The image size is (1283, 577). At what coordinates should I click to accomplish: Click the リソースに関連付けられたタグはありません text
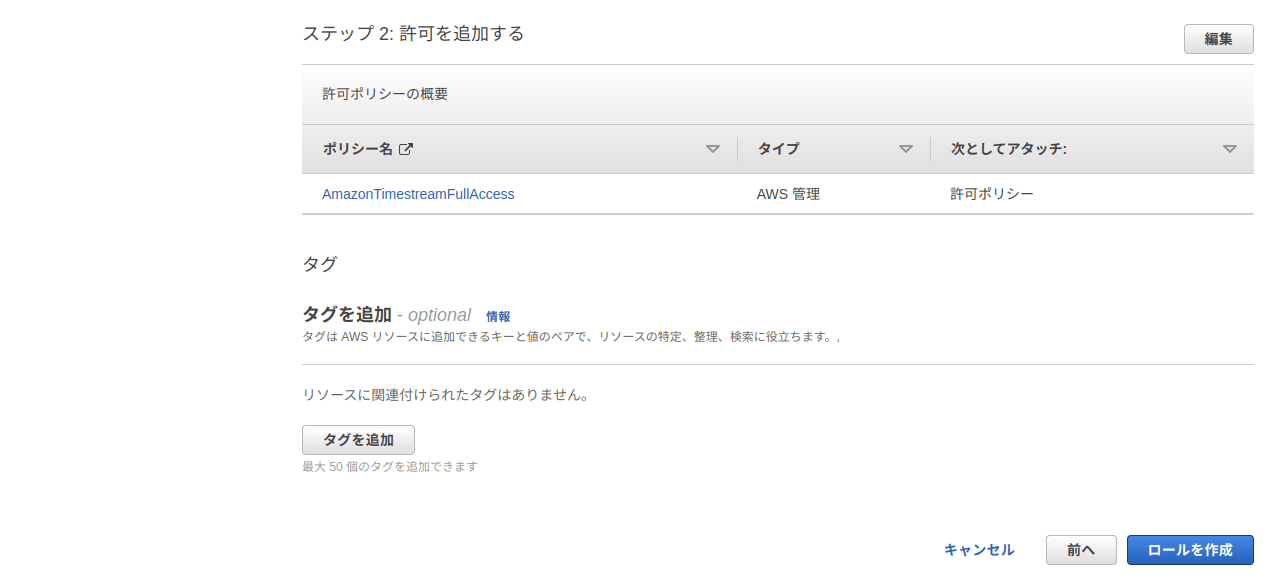(446, 395)
